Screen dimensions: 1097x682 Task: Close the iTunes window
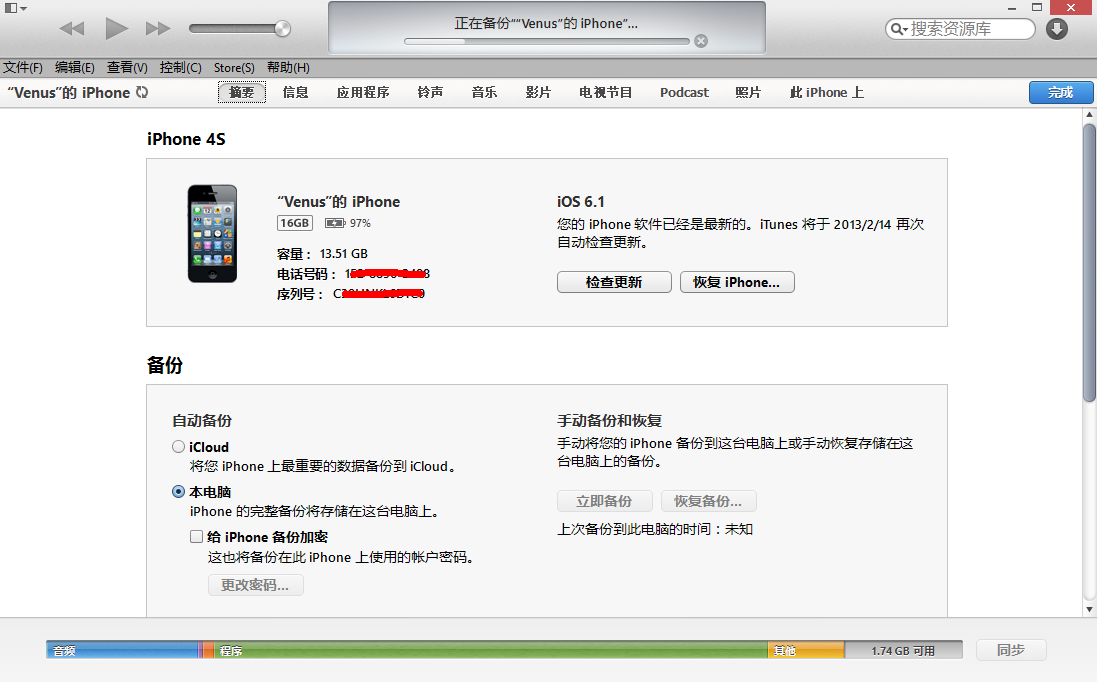[x=1070, y=8]
